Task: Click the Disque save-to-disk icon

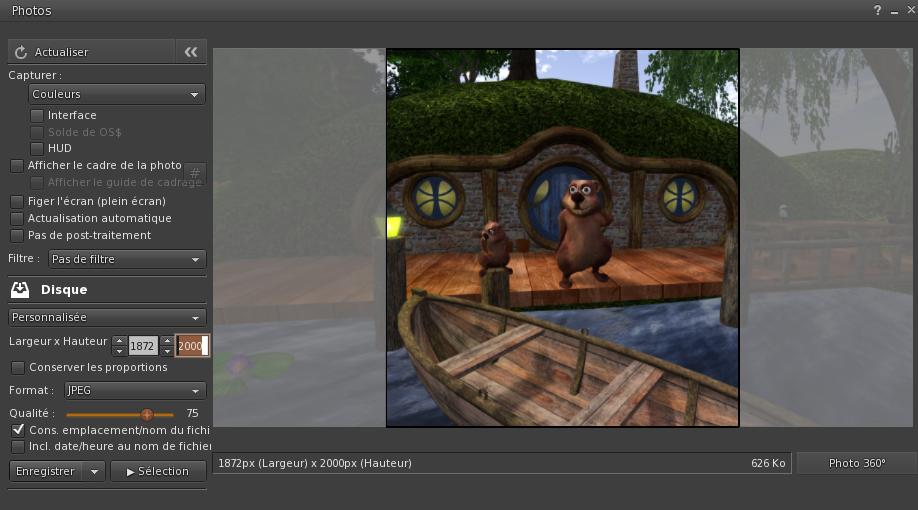Action: point(20,290)
